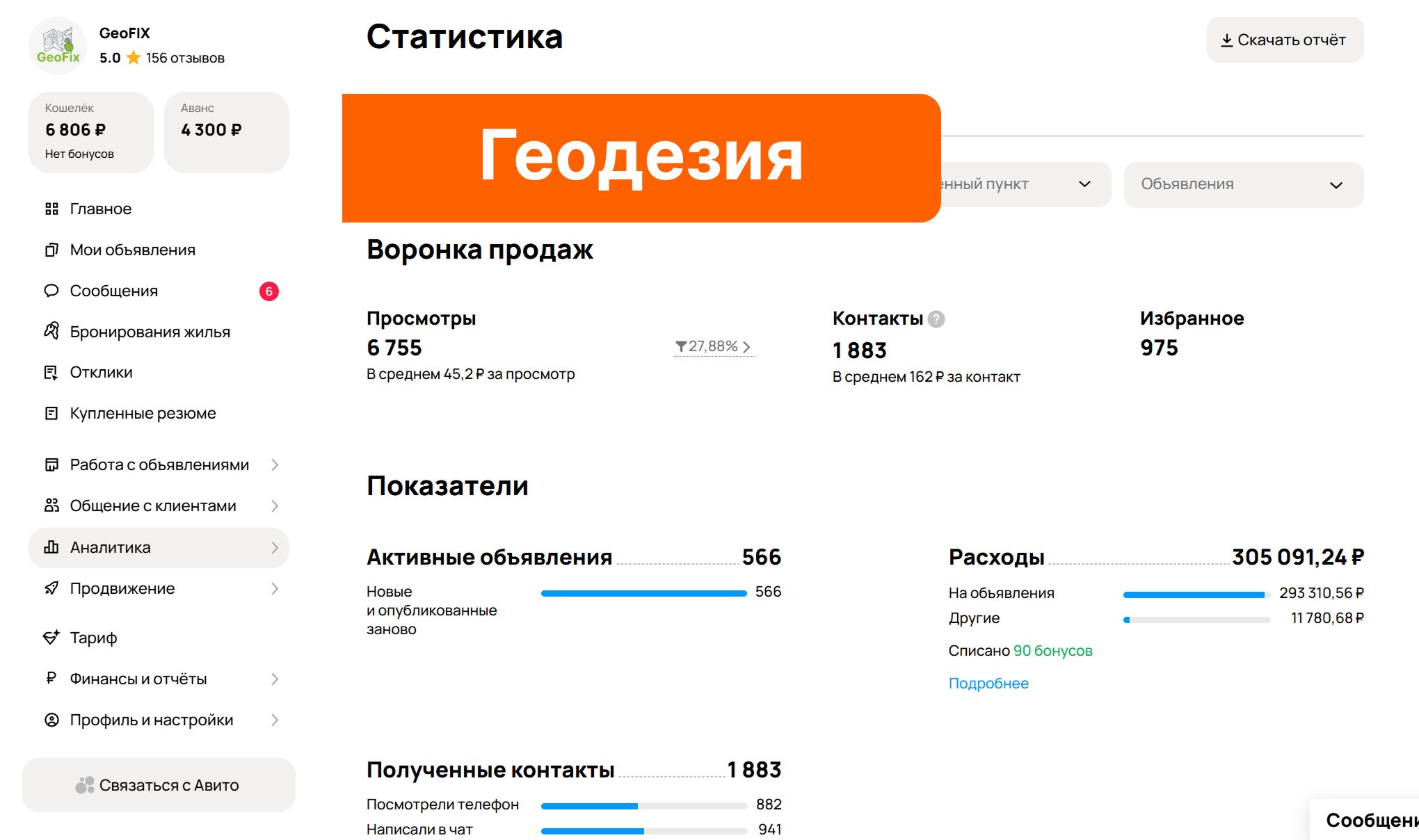Open Мои объявления menu item
The height and width of the screenshot is (840, 1419).
pos(132,250)
